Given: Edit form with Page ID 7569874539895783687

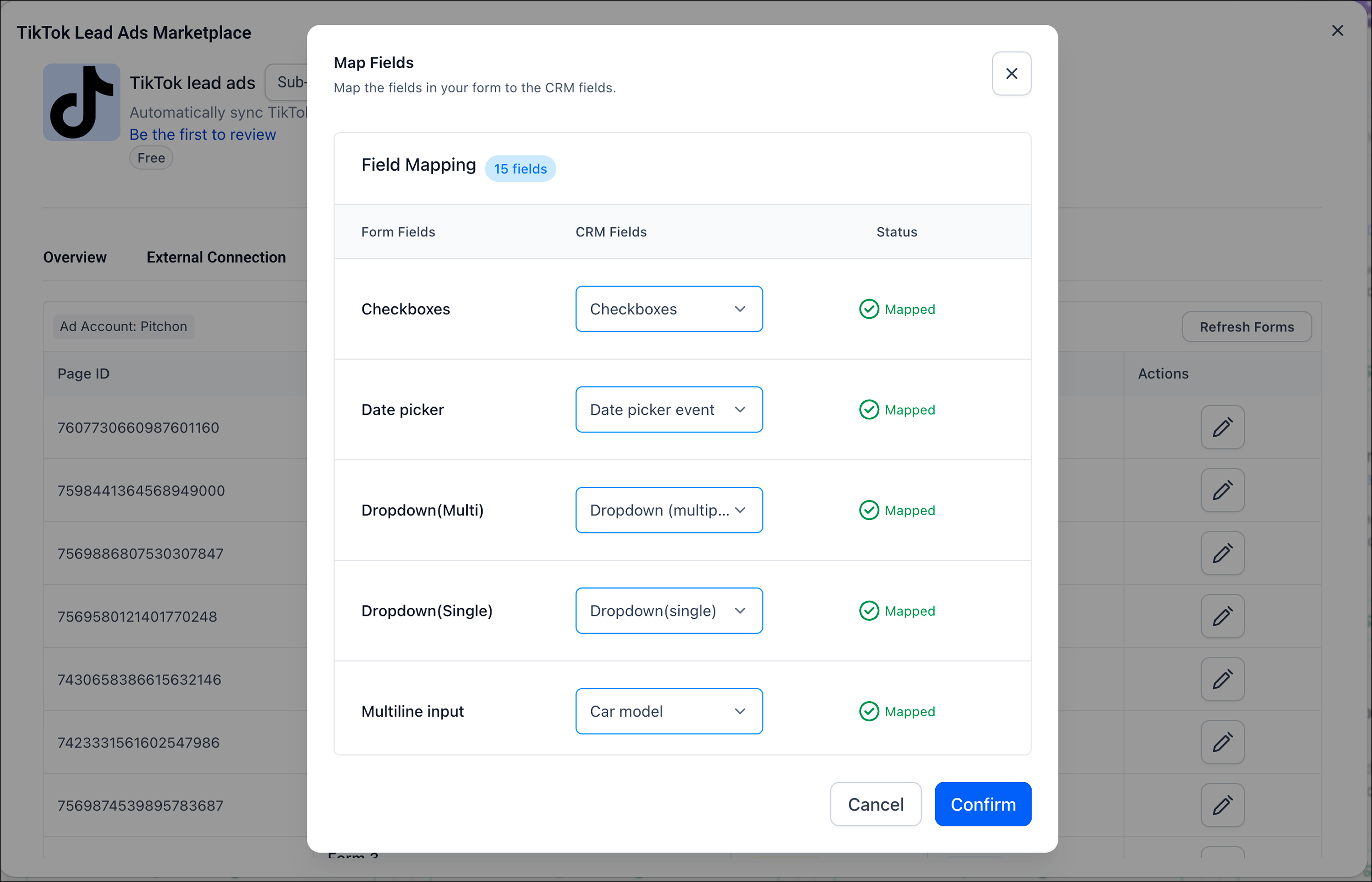Looking at the screenshot, I should [1223, 805].
